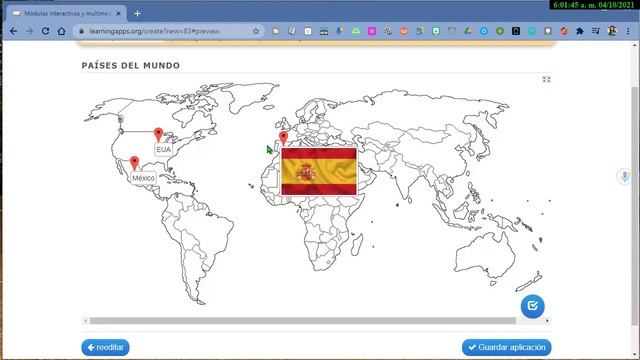This screenshot has width=640, height=360.
Task: Click the blue check-answers round button
Action: point(532,306)
